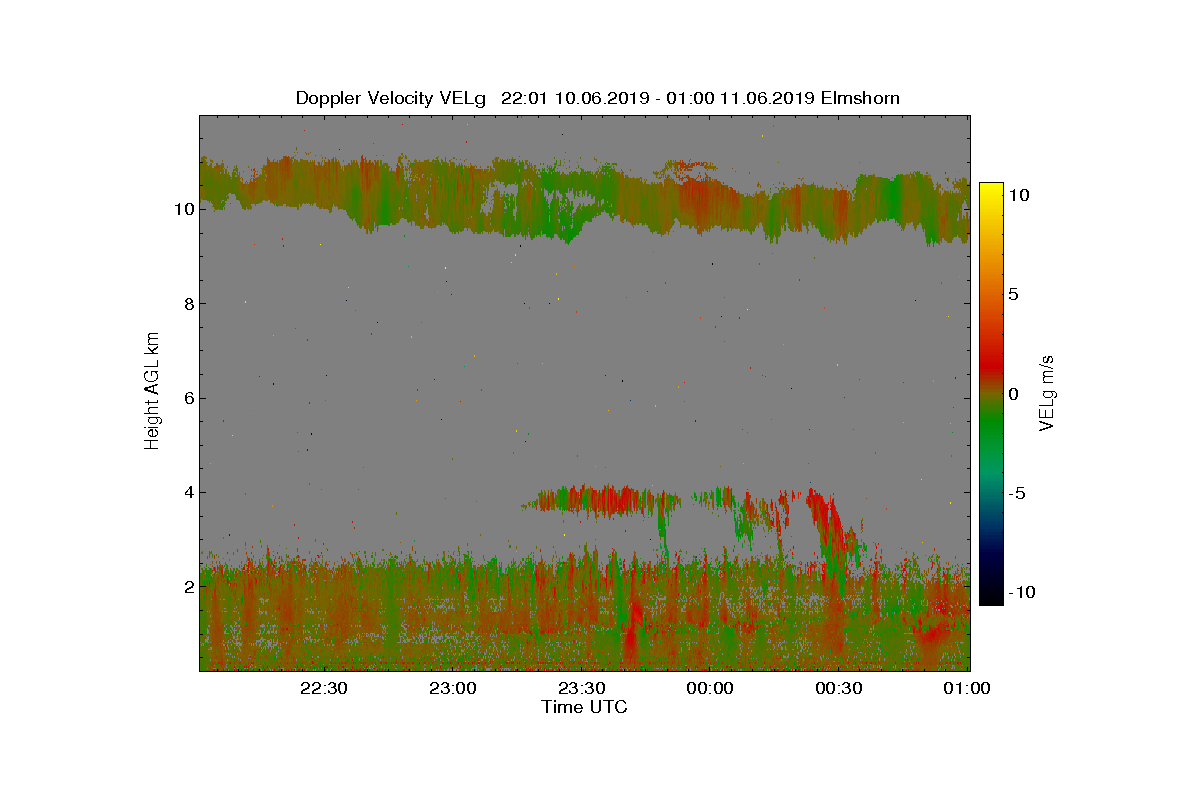
Task: Click the colorbar value -5
Action: coord(1019,493)
